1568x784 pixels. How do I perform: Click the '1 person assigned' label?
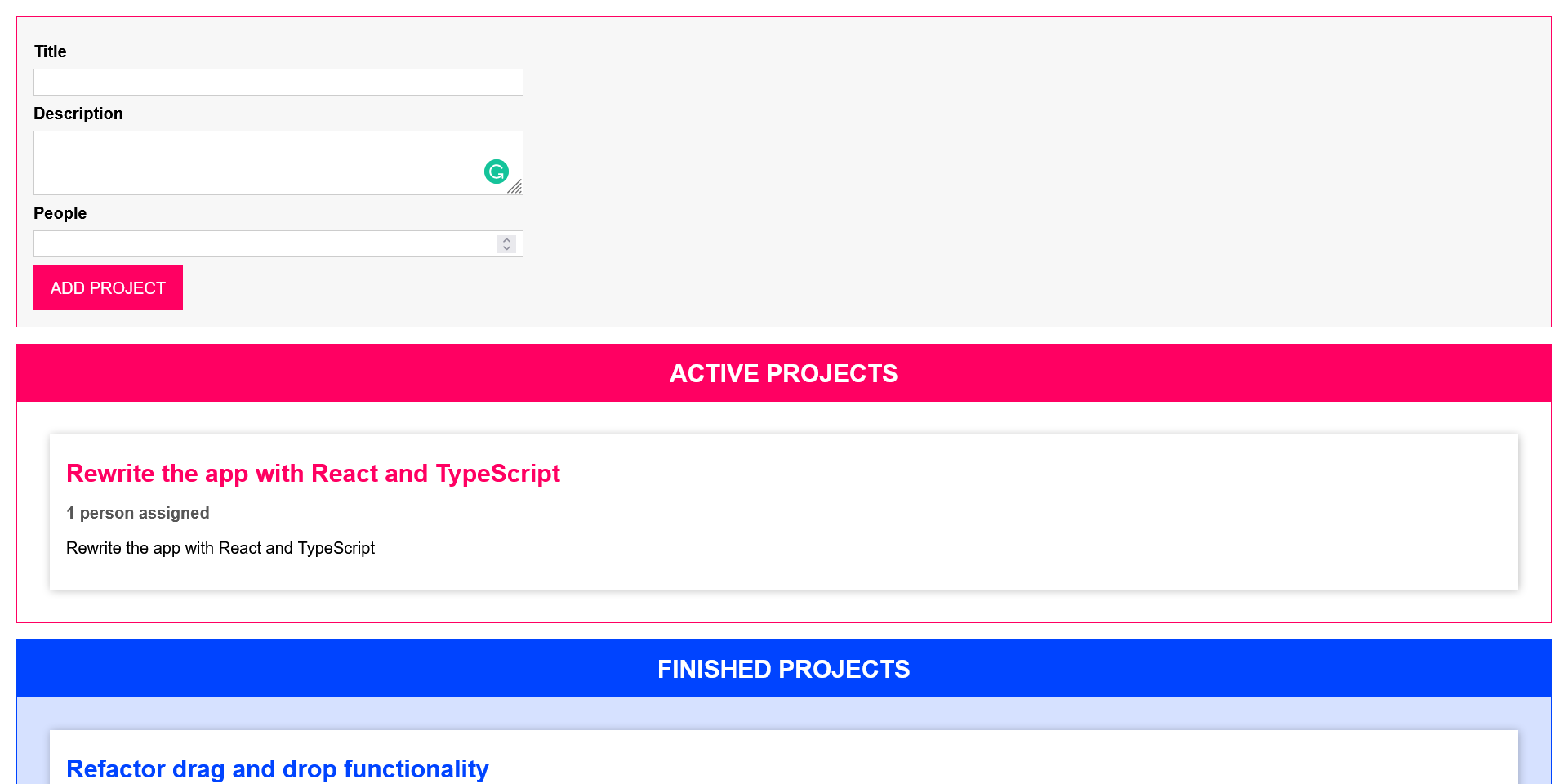(x=137, y=513)
